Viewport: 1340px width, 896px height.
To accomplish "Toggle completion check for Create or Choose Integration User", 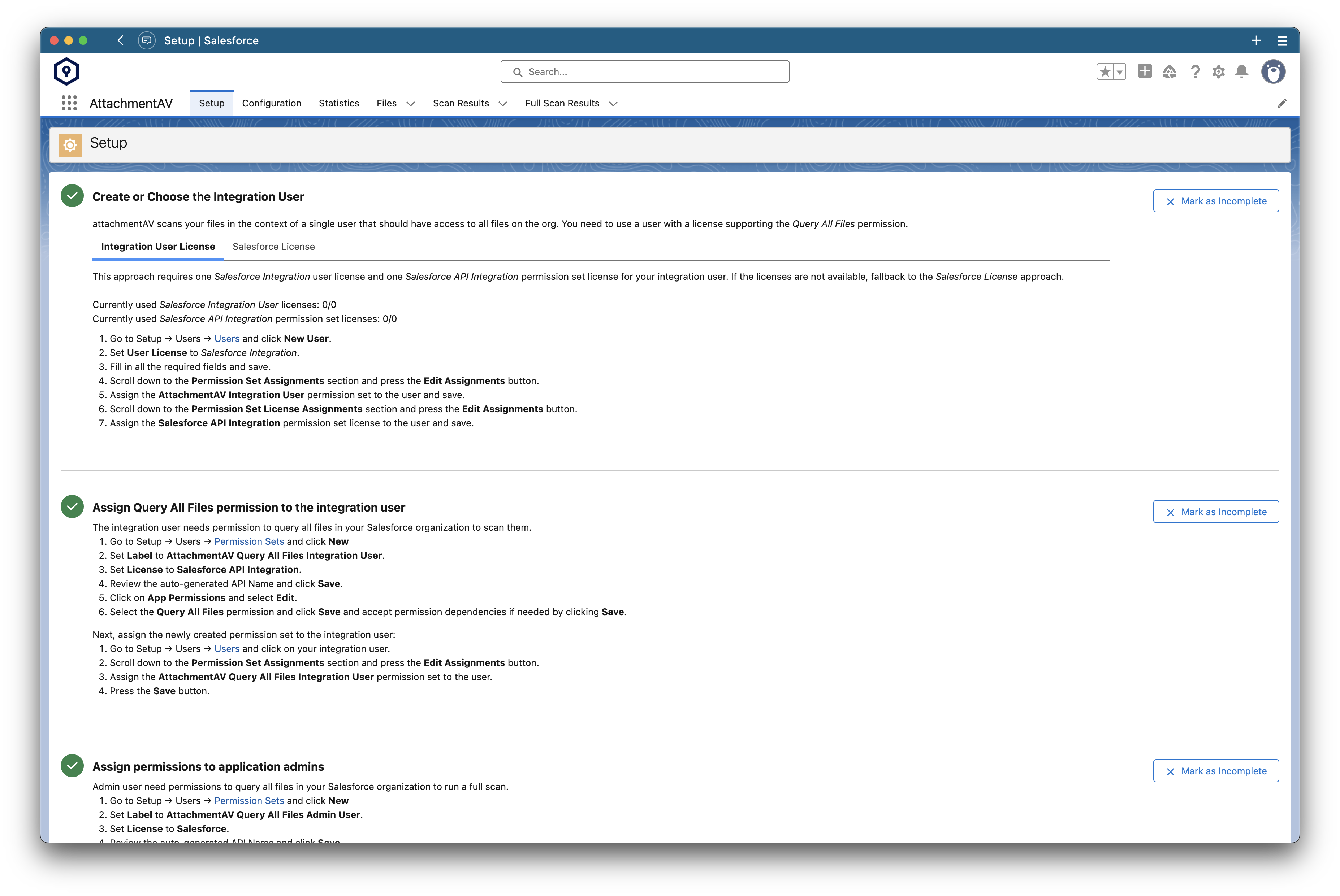I will coord(72,195).
